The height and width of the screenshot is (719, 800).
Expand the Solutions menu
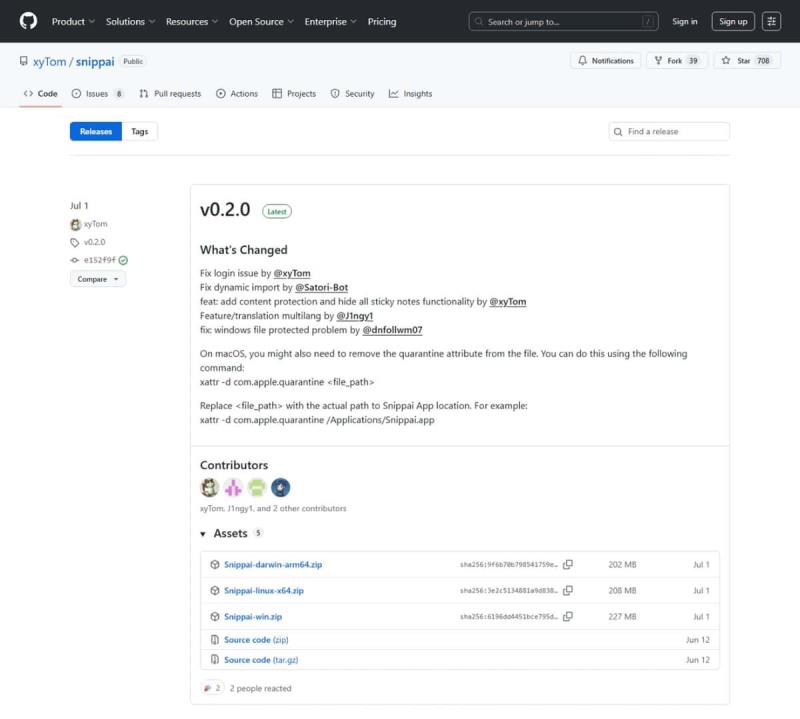130,21
